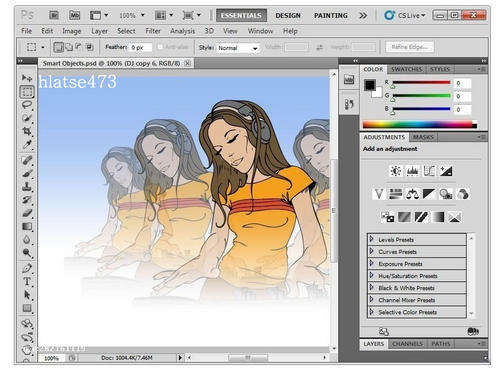Switch to the Painting workspace

pos(331,15)
